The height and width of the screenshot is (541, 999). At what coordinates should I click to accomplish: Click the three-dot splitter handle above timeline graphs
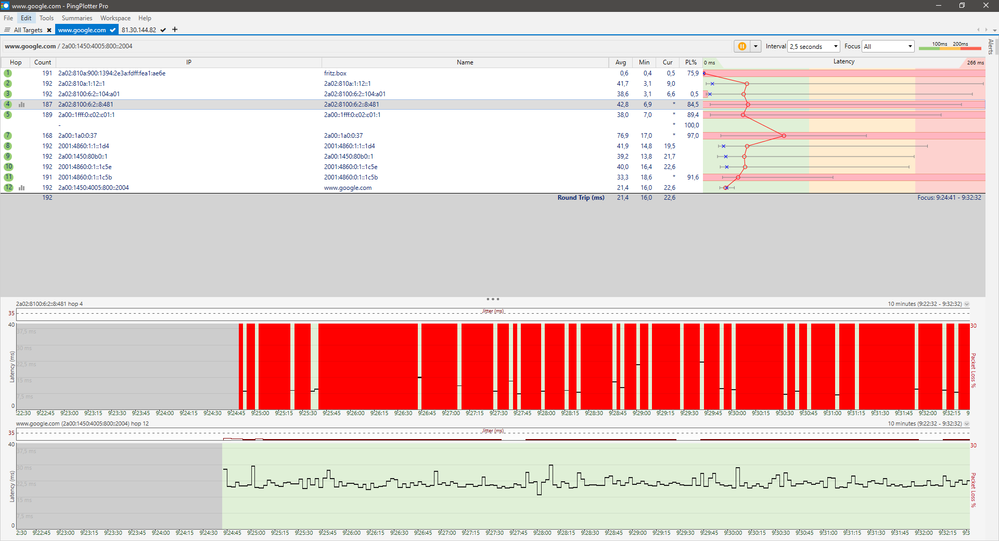492,299
